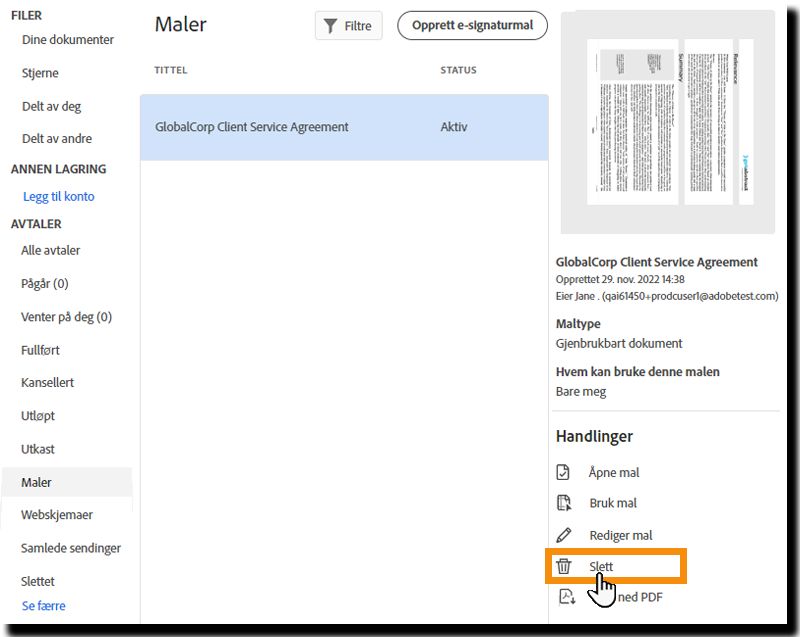
Task: Open the Slettet section
Action: pos(38,581)
